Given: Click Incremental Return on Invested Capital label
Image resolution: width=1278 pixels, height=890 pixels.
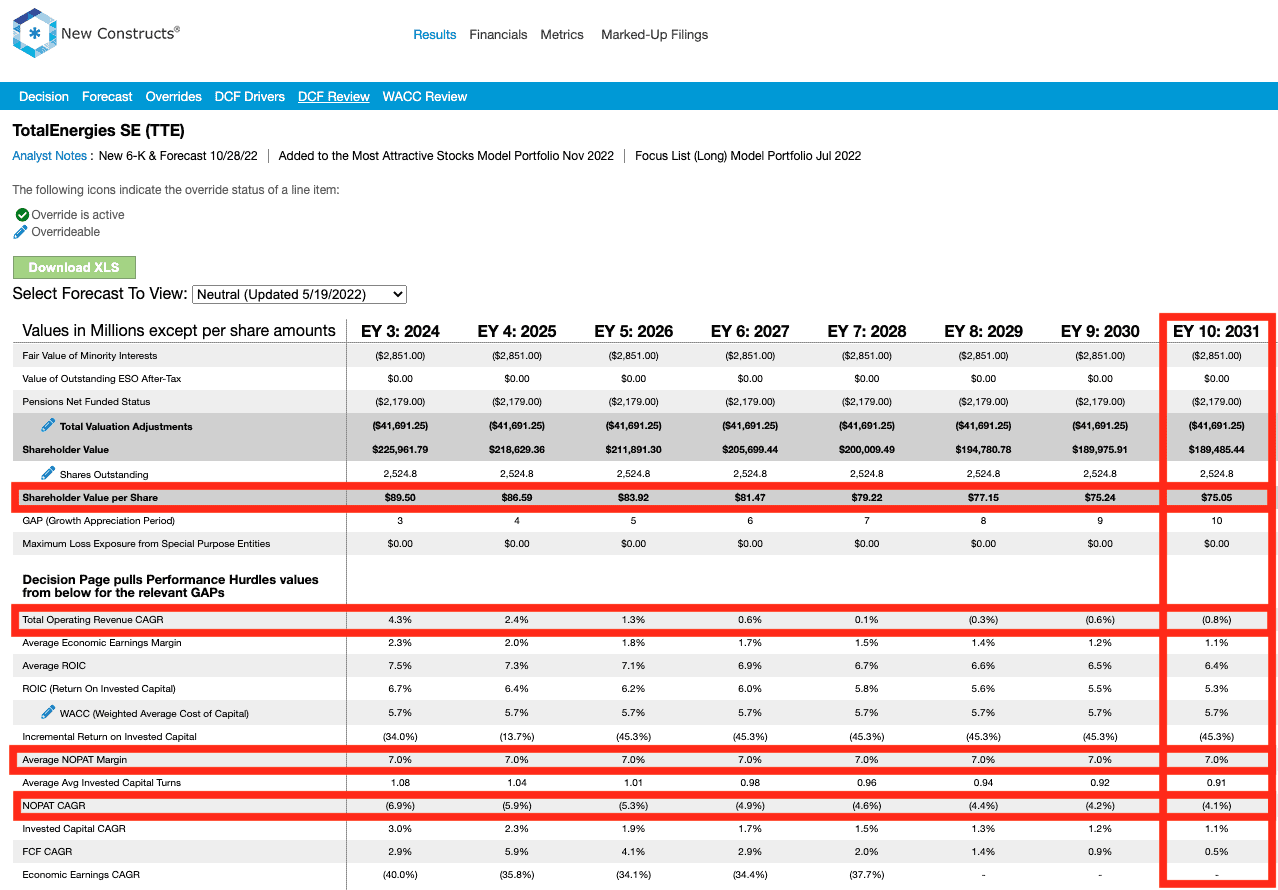Looking at the screenshot, I should coord(110,737).
